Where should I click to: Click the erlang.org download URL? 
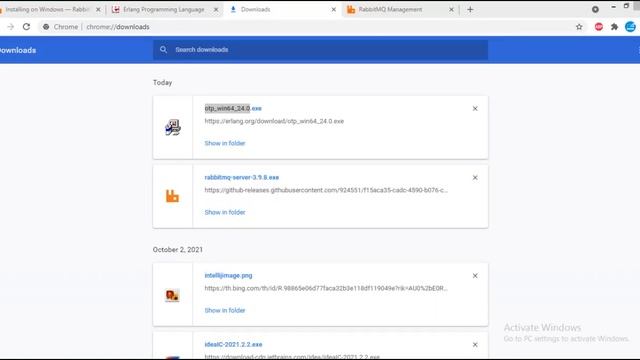point(274,121)
